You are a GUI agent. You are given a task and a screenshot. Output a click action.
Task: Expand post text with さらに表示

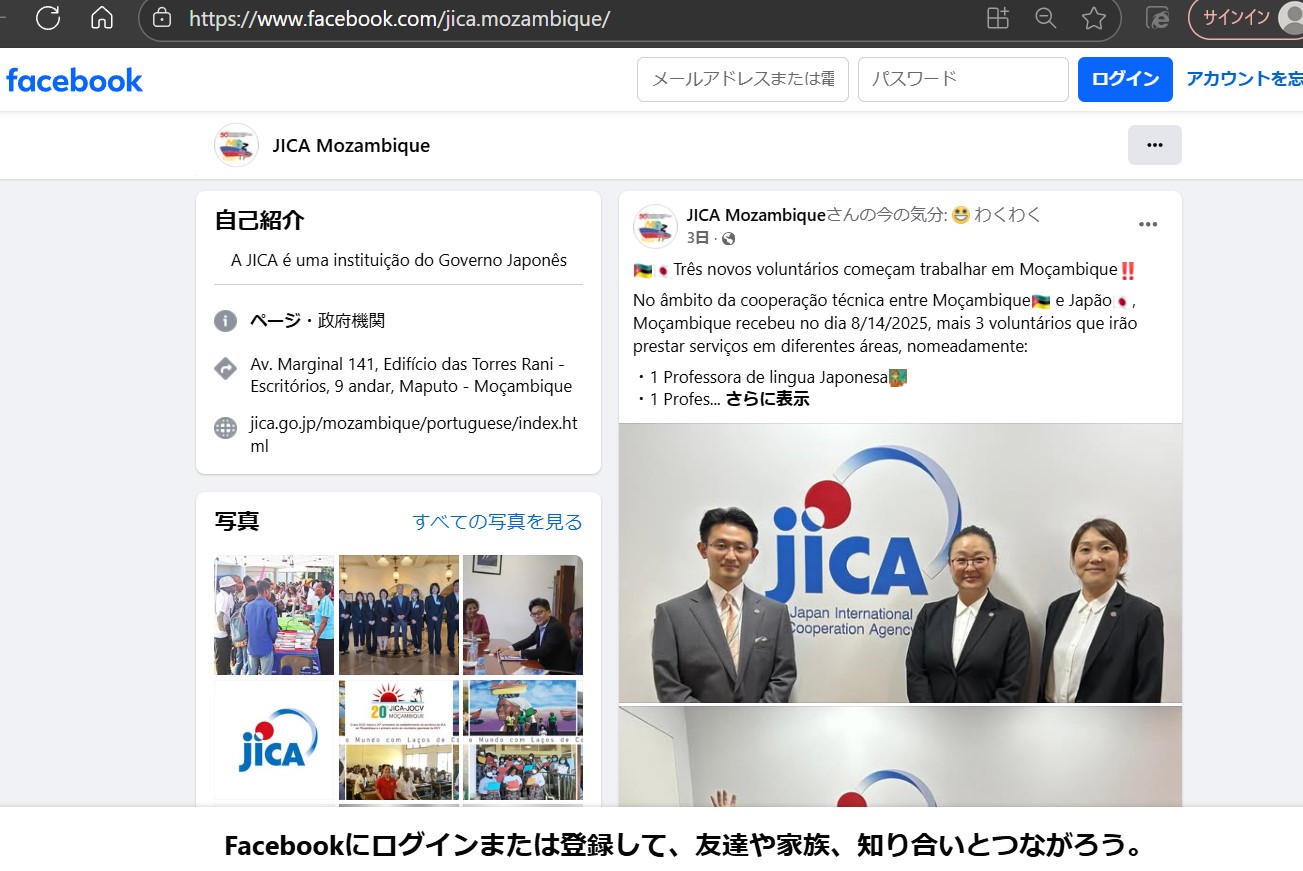767,399
